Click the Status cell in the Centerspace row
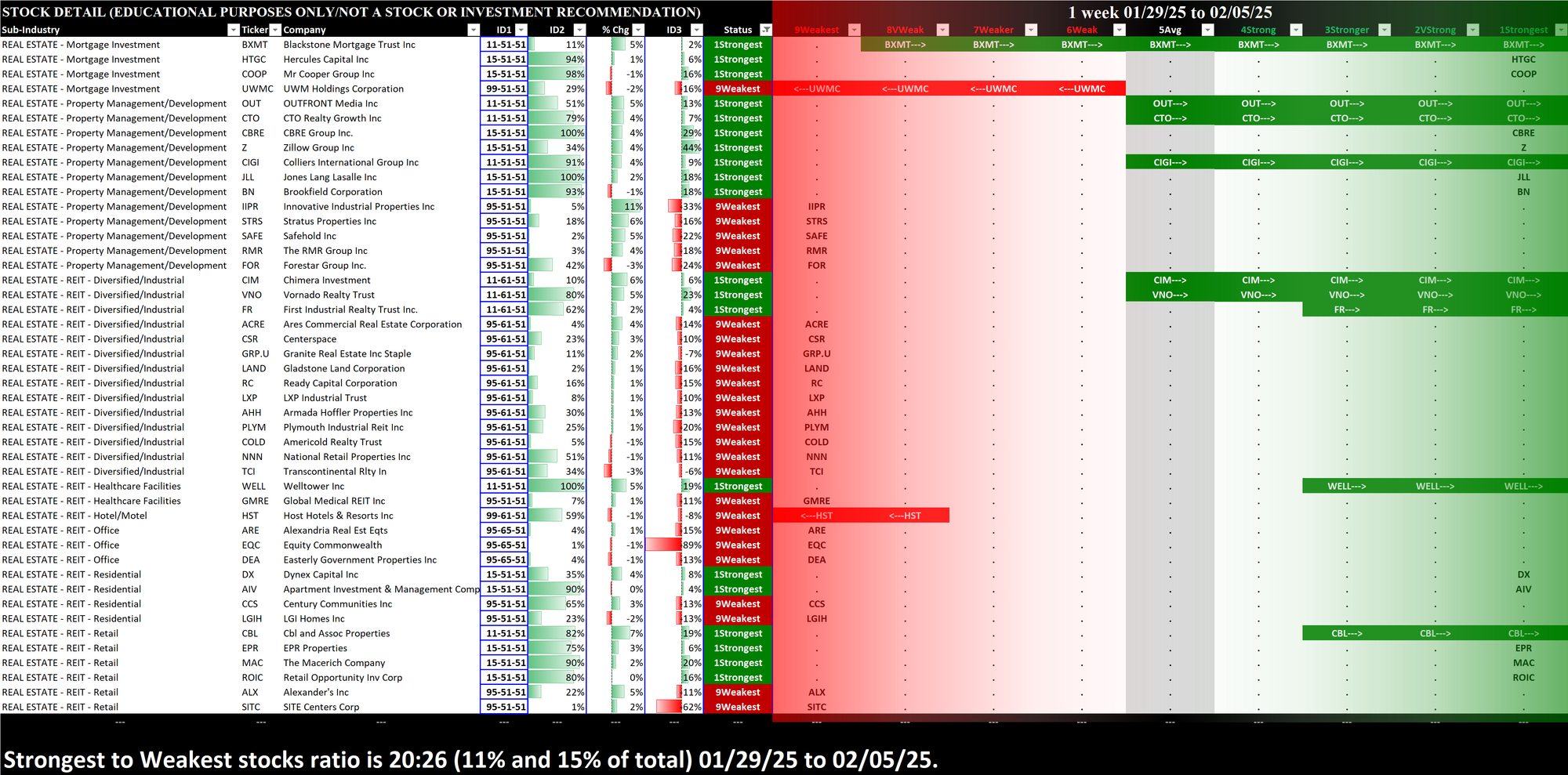This screenshot has width=1568, height=775. click(x=738, y=339)
